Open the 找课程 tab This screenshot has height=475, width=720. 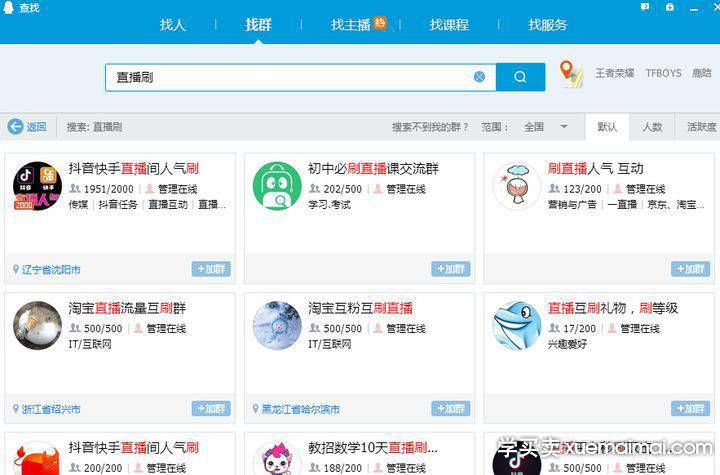click(x=449, y=25)
